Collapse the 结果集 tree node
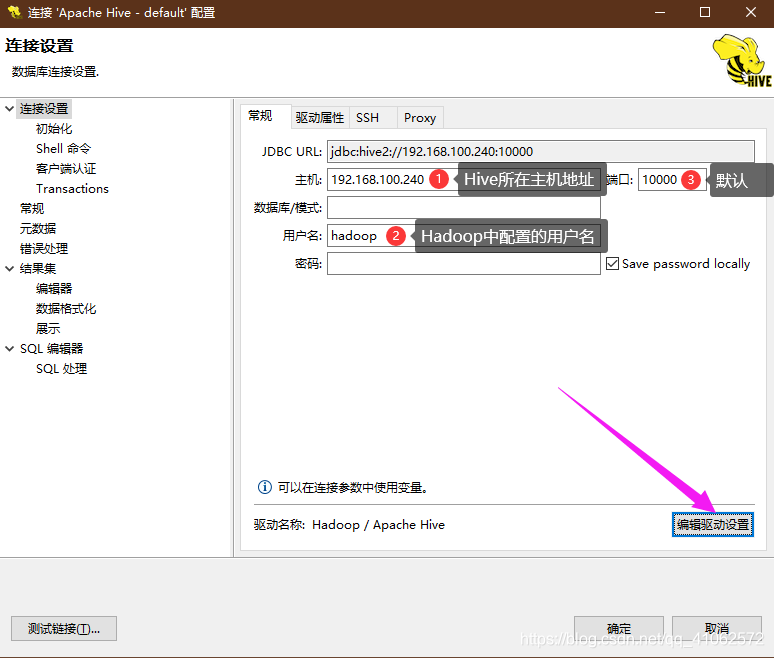This screenshot has width=774, height=658. 9,269
